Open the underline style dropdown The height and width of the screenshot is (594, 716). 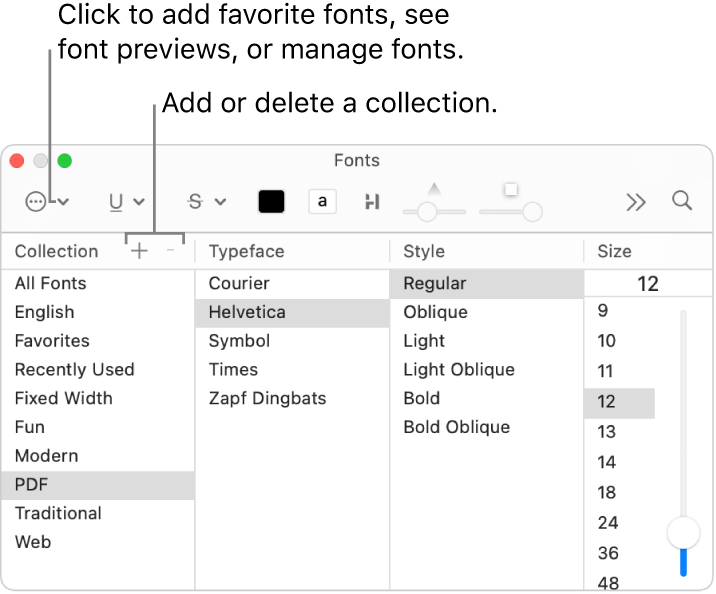126,202
